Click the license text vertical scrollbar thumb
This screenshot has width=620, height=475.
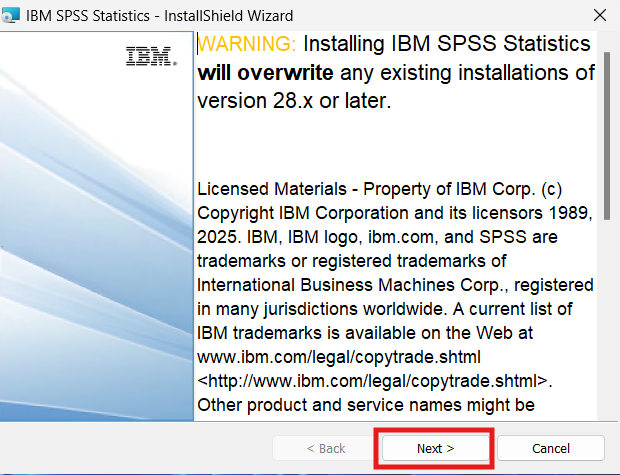[x=607, y=136]
